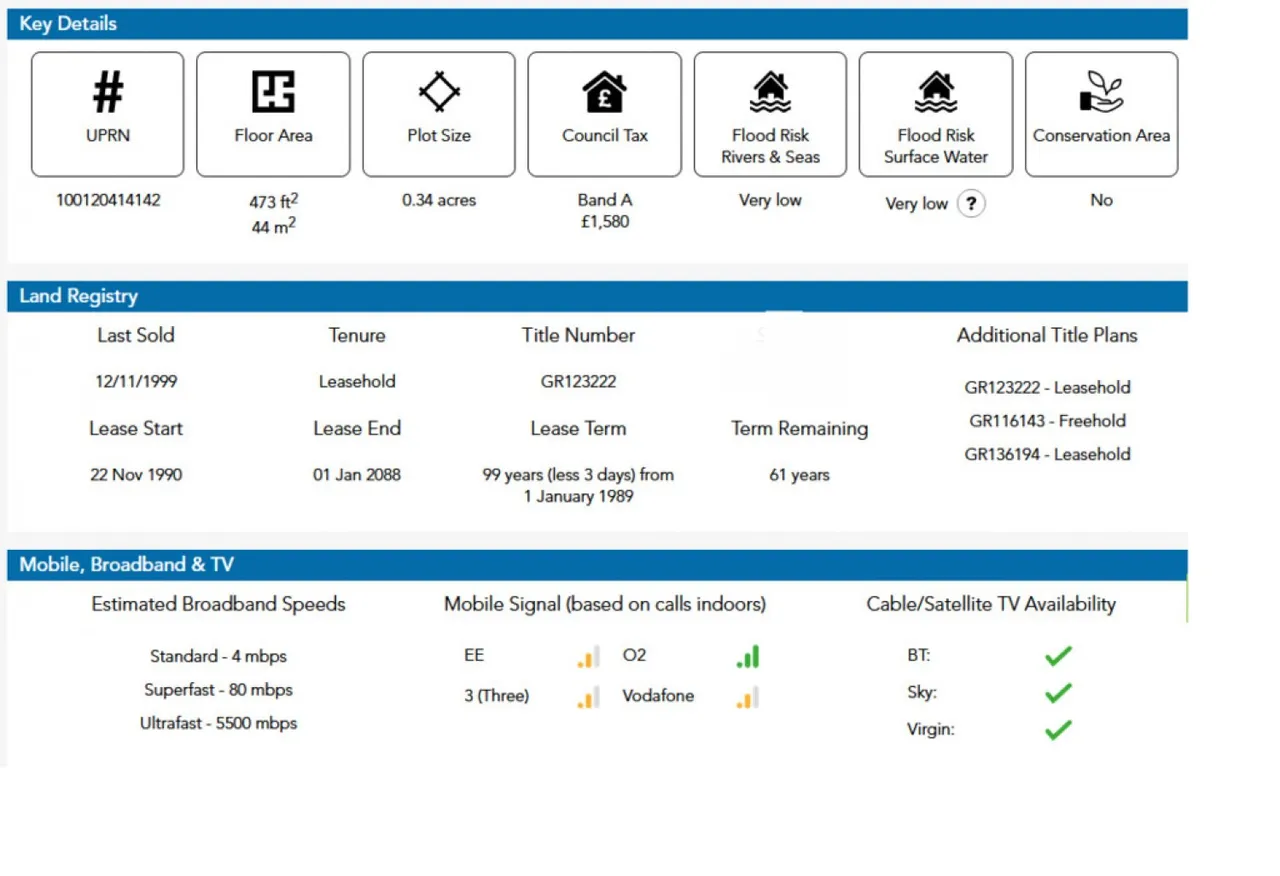Click the BT availability green checkmark

1058,656
